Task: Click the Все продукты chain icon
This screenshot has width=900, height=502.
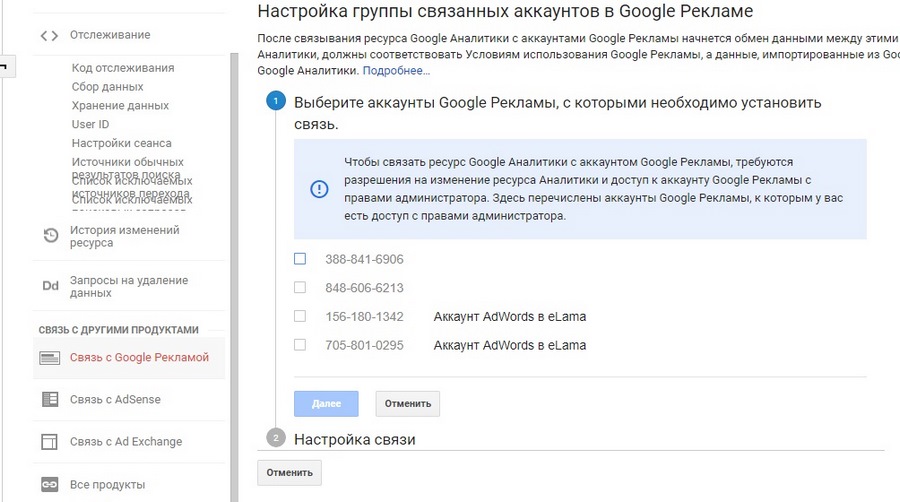Action: pyautogui.click(x=49, y=485)
